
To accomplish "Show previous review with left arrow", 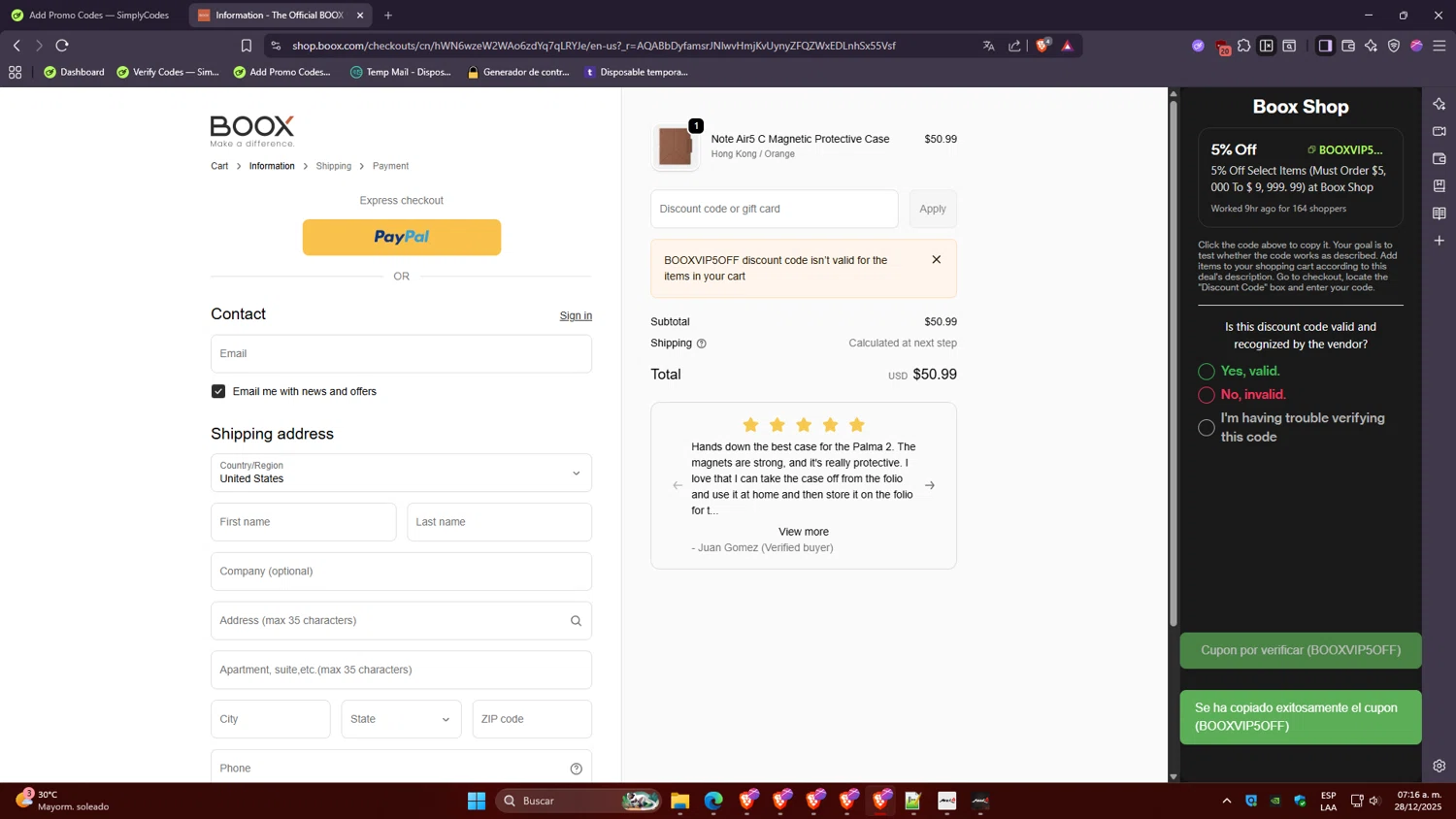I will [678, 485].
